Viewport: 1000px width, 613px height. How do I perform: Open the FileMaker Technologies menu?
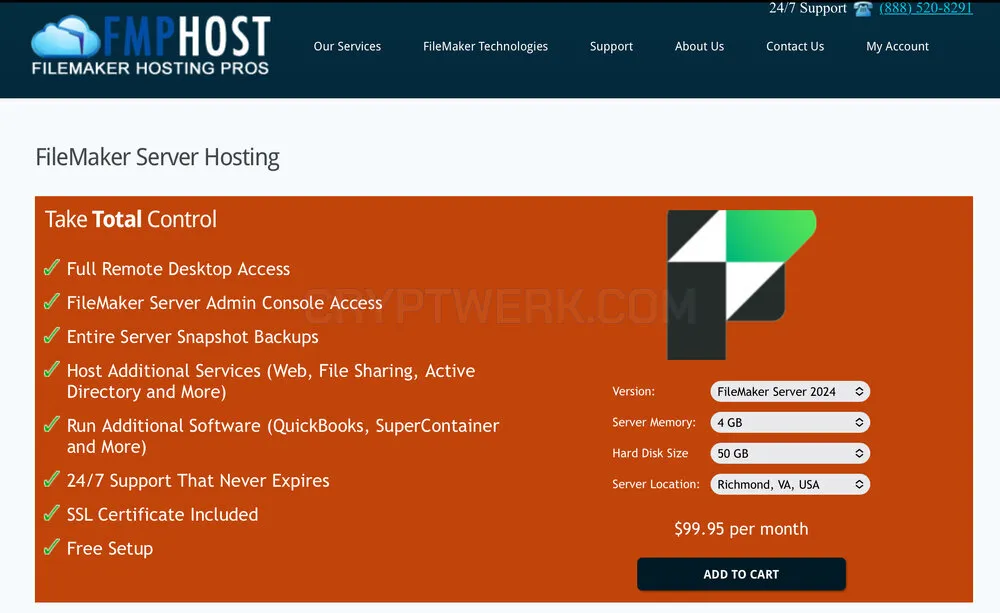485,46
